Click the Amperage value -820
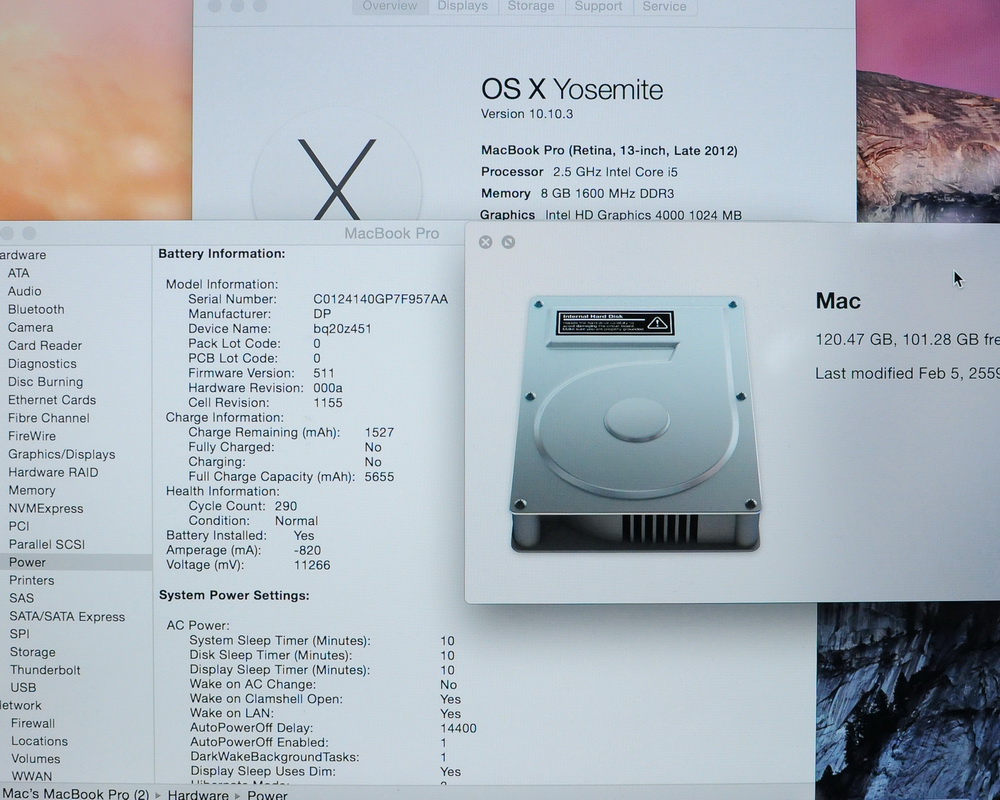The width and height of the screenshot is (1000, 800). click(307, 551)
